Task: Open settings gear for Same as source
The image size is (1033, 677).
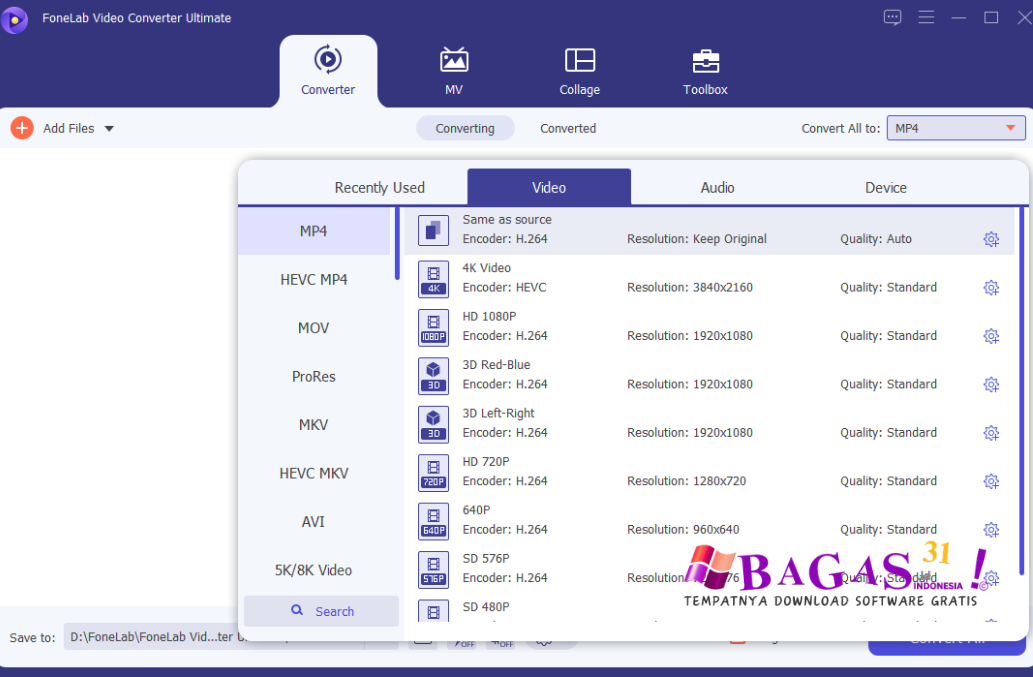Action: [x=991, y=239]
